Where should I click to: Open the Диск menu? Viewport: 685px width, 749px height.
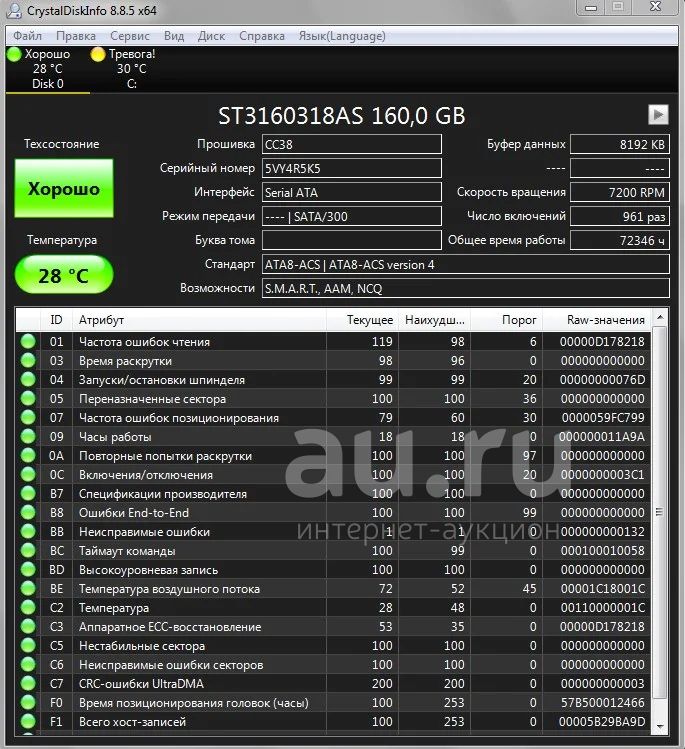pos(212,36)
